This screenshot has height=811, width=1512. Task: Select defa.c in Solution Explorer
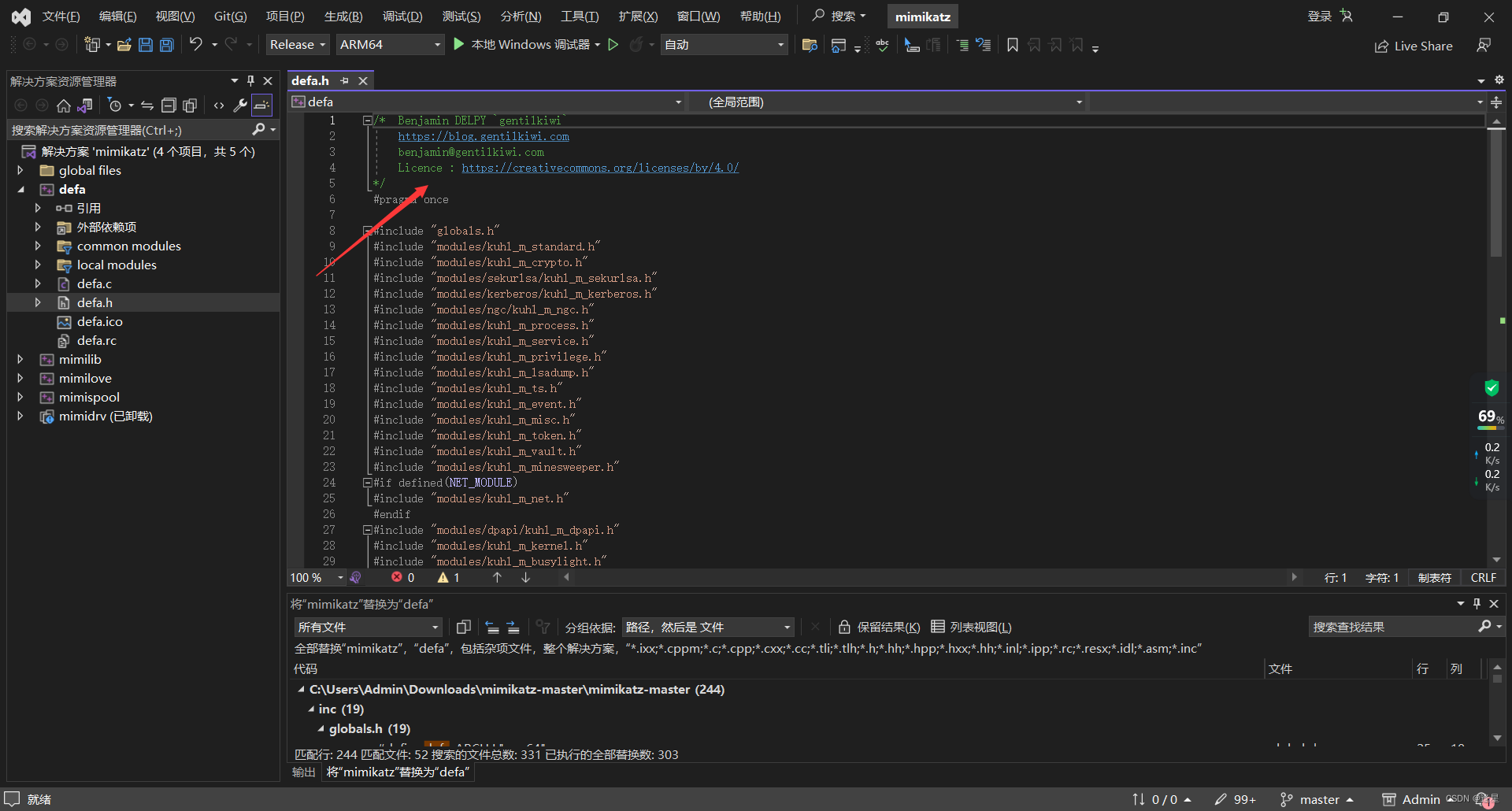pyautogui.click(x=94, y=284)
